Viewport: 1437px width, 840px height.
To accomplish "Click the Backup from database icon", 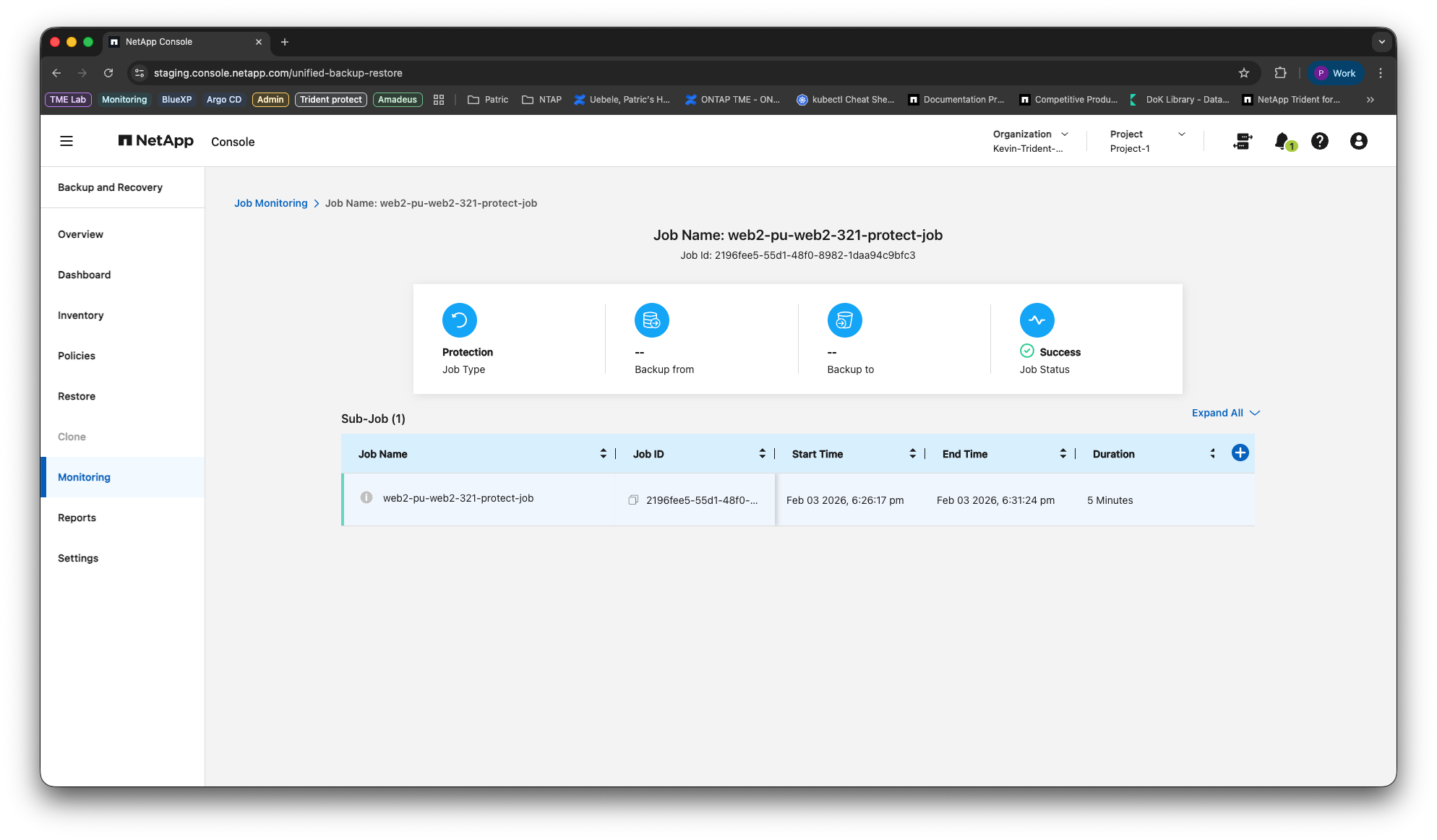I will (x=652, y=320).
